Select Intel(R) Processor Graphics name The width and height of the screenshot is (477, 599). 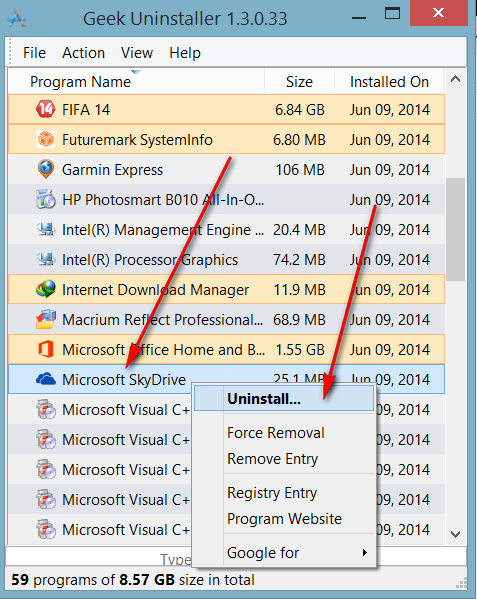(150, 259)
